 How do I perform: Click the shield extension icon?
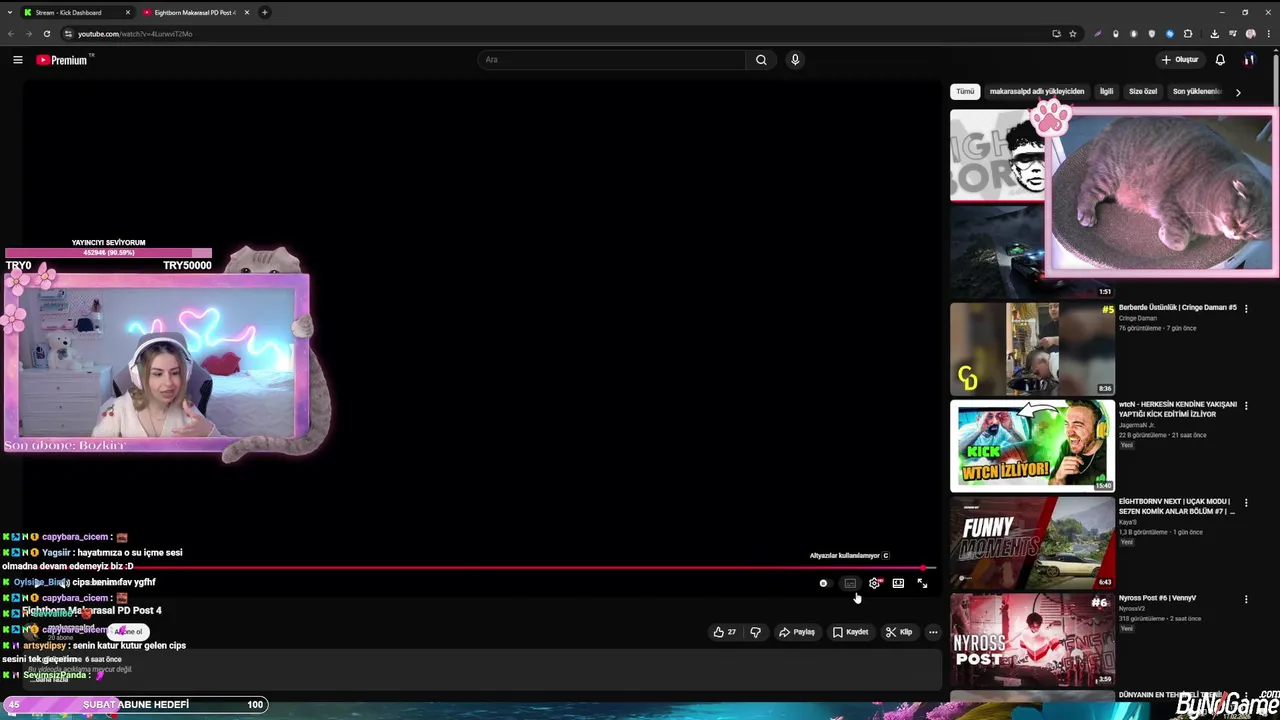1152,34
